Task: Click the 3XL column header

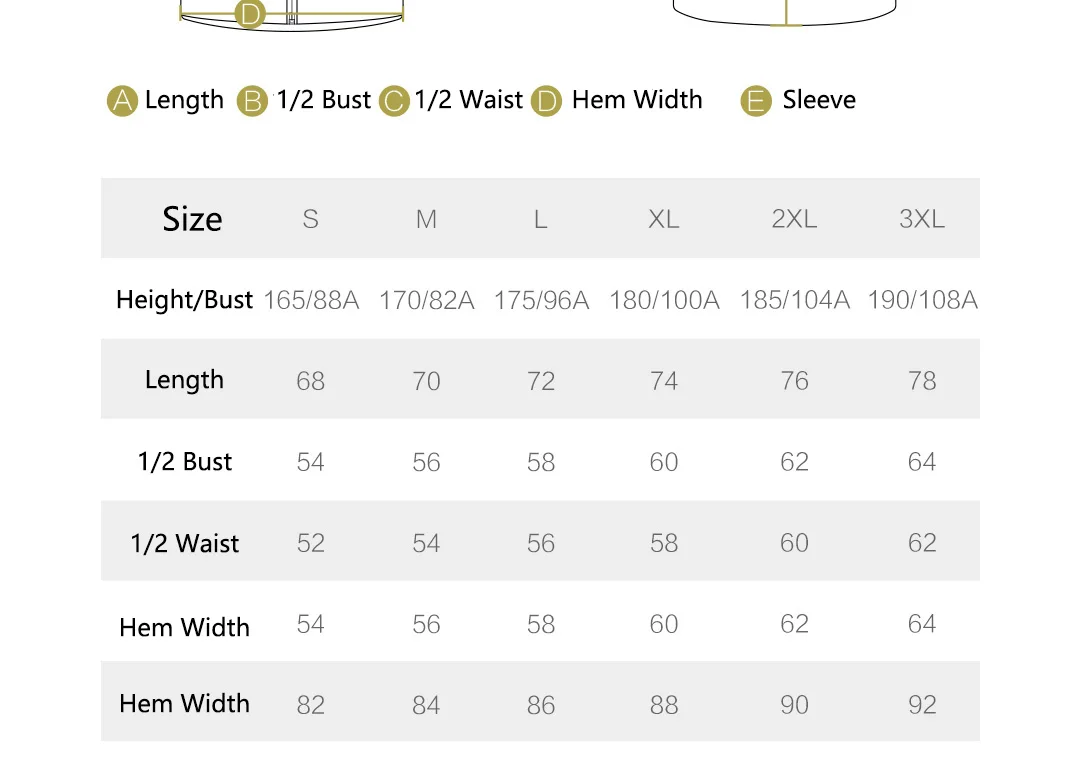Action: pos(922,219)
